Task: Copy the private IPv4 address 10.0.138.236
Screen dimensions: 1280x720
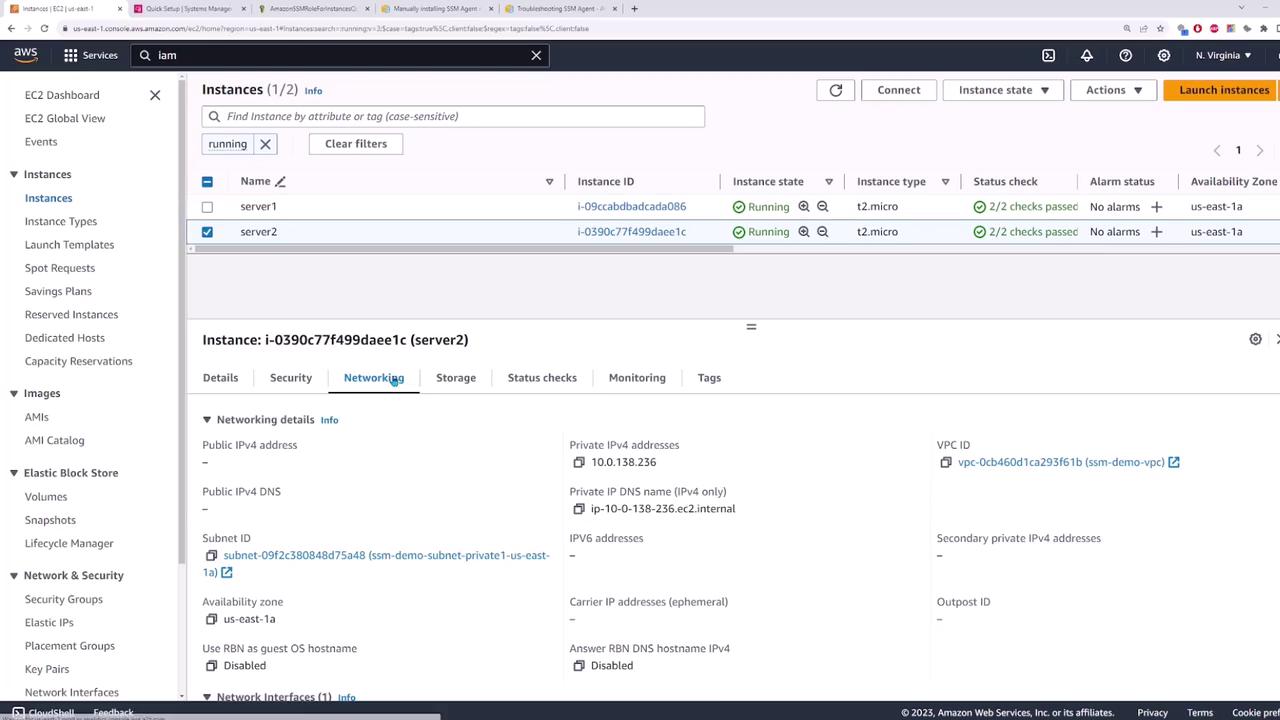Action: 578,462
